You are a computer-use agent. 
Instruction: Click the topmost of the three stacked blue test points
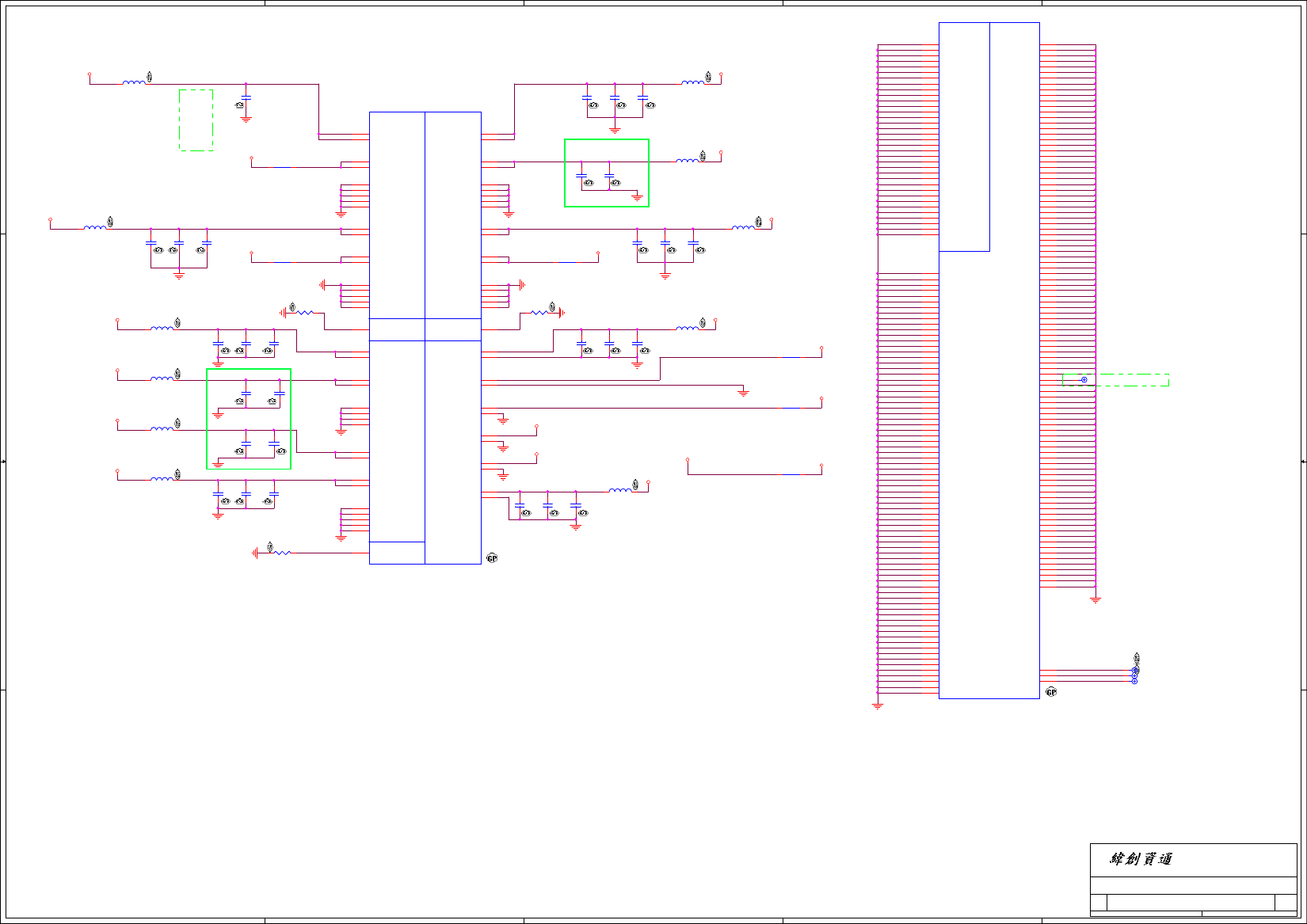tap(1134, 671)
